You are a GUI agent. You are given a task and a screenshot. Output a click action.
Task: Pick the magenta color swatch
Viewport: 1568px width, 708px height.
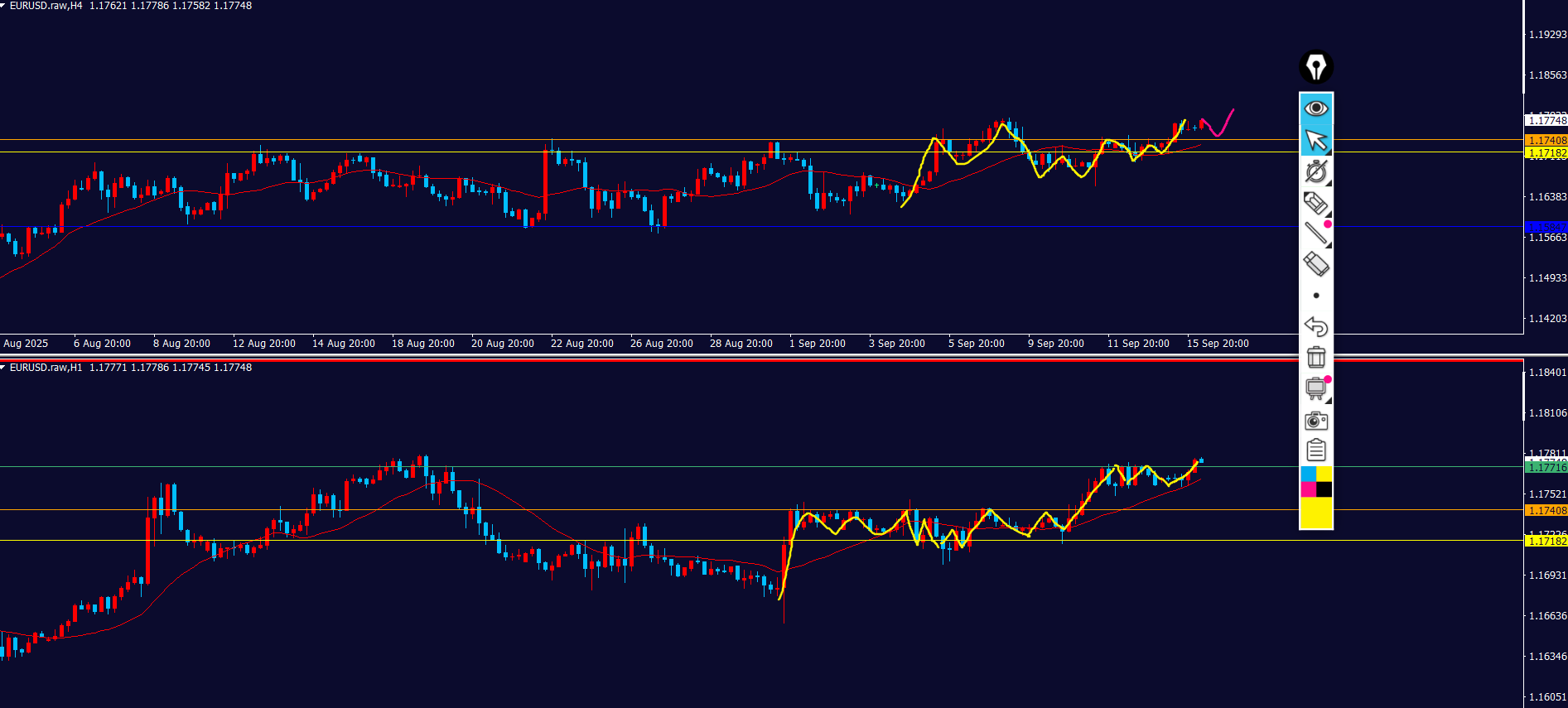click(1308, 489)
